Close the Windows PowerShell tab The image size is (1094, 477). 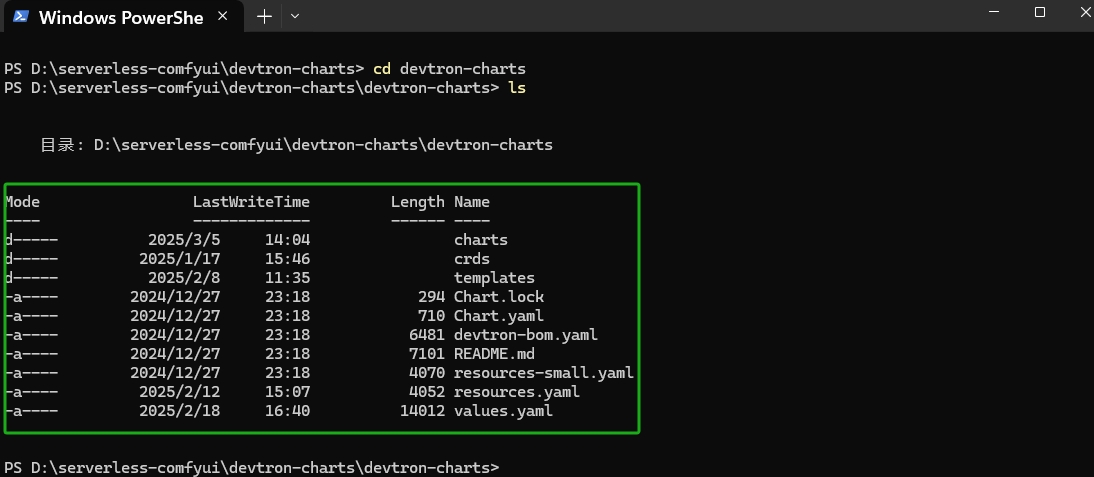(230, 17)
